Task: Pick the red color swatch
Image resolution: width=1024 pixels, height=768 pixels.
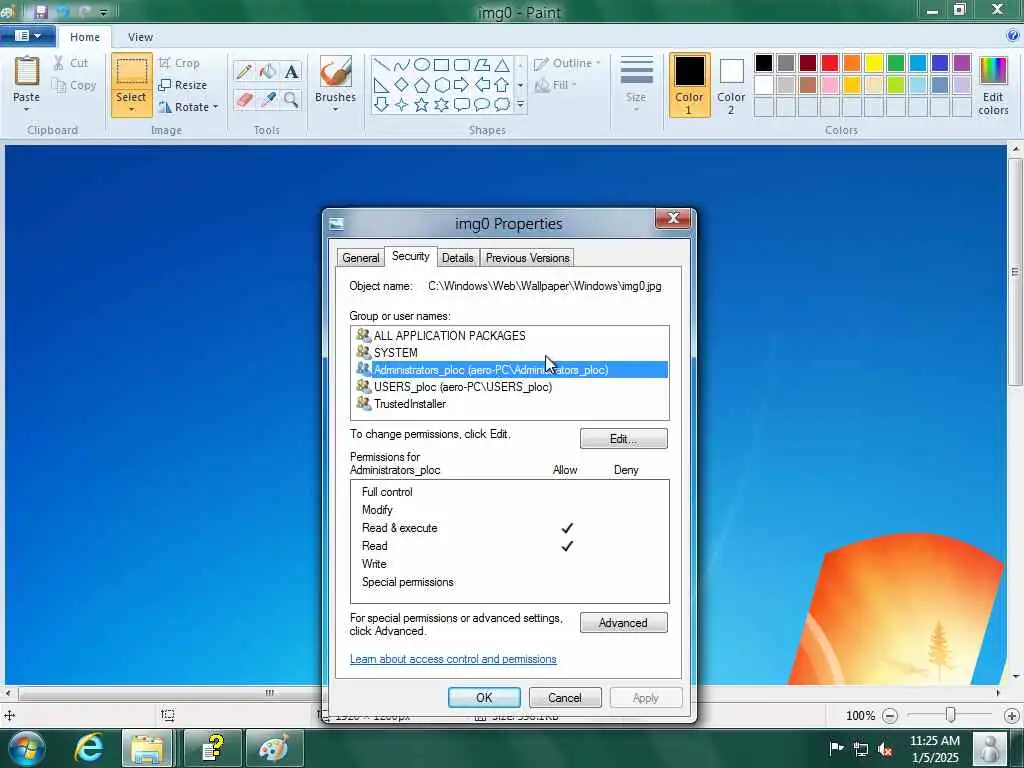Action: [x=830, y=63]
